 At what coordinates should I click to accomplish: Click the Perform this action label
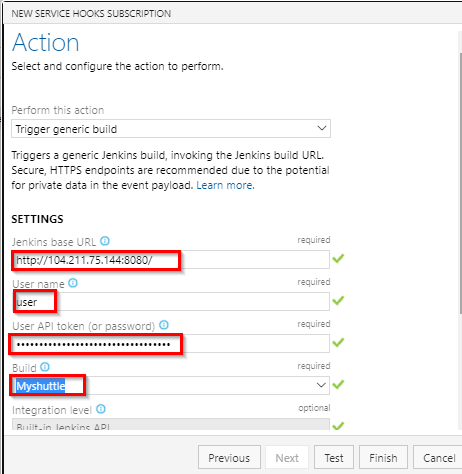(58, 110)
